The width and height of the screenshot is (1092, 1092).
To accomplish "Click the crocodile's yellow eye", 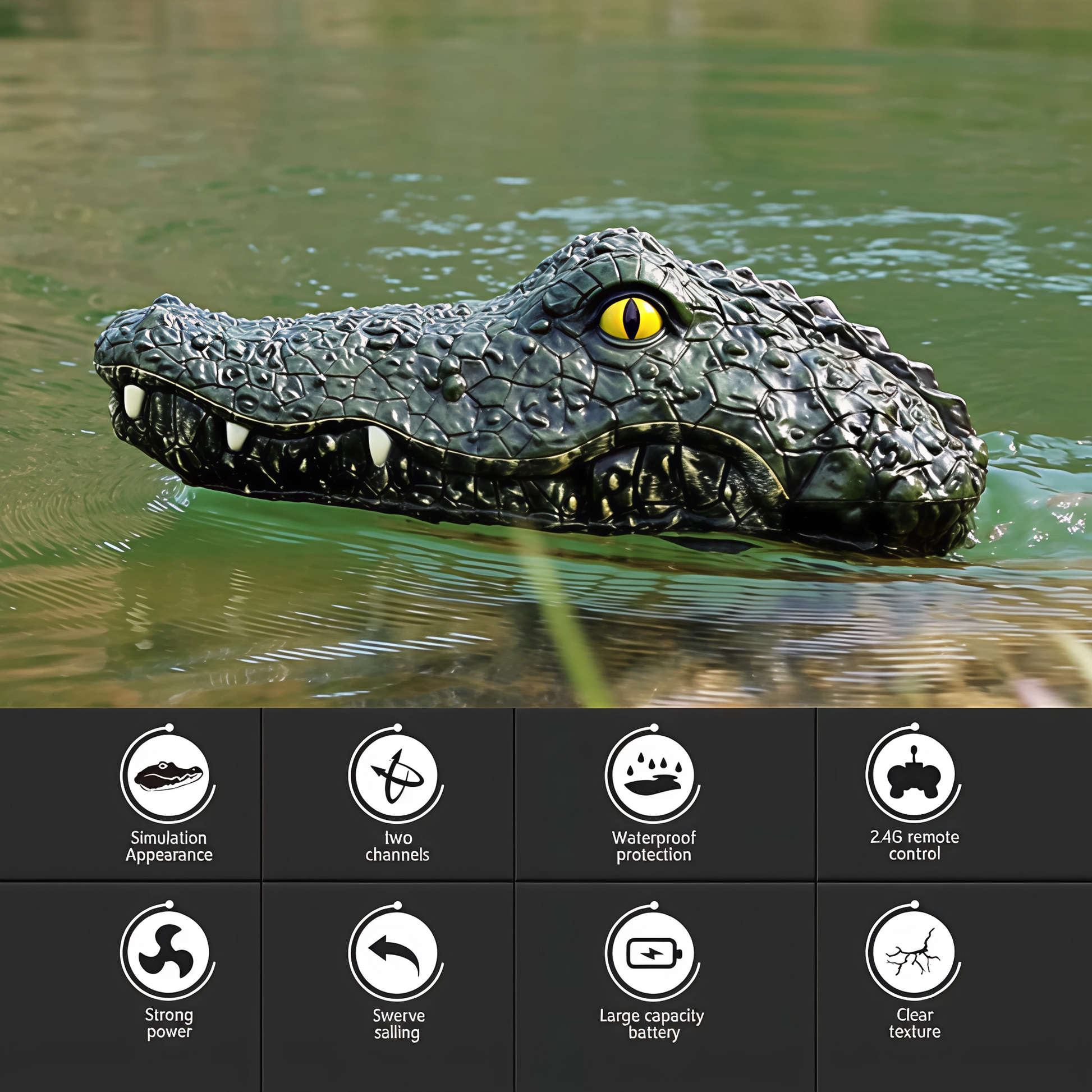I will coord(631,319).
